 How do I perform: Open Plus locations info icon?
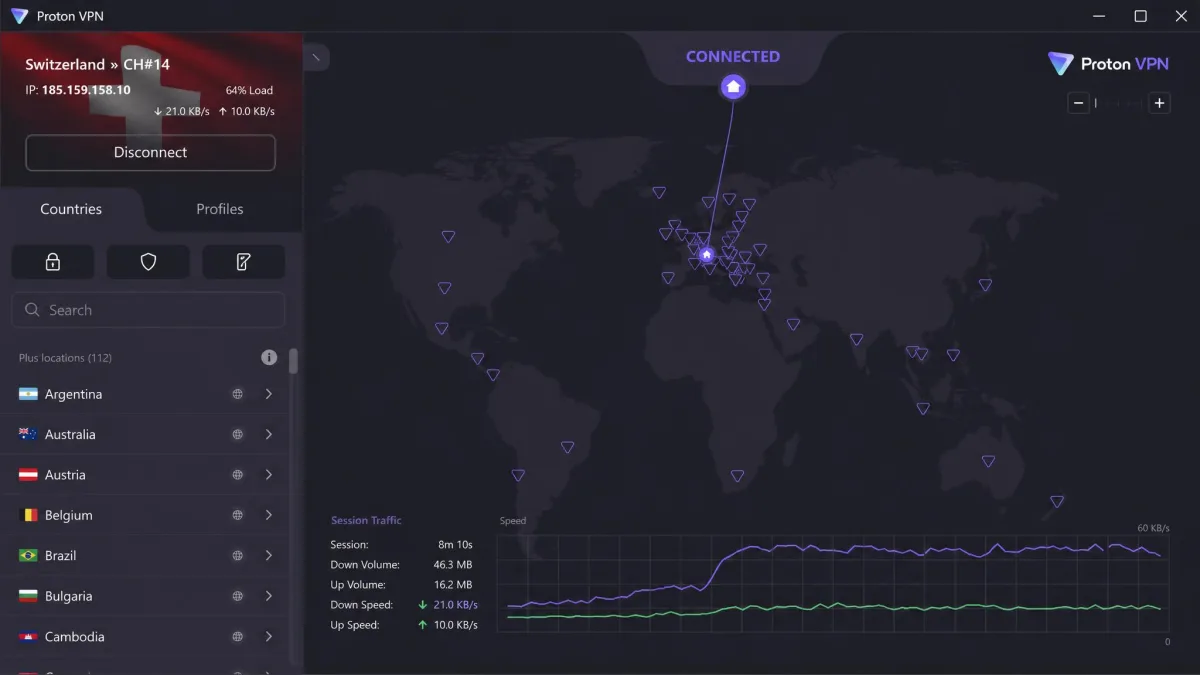(x=269, y=357)
